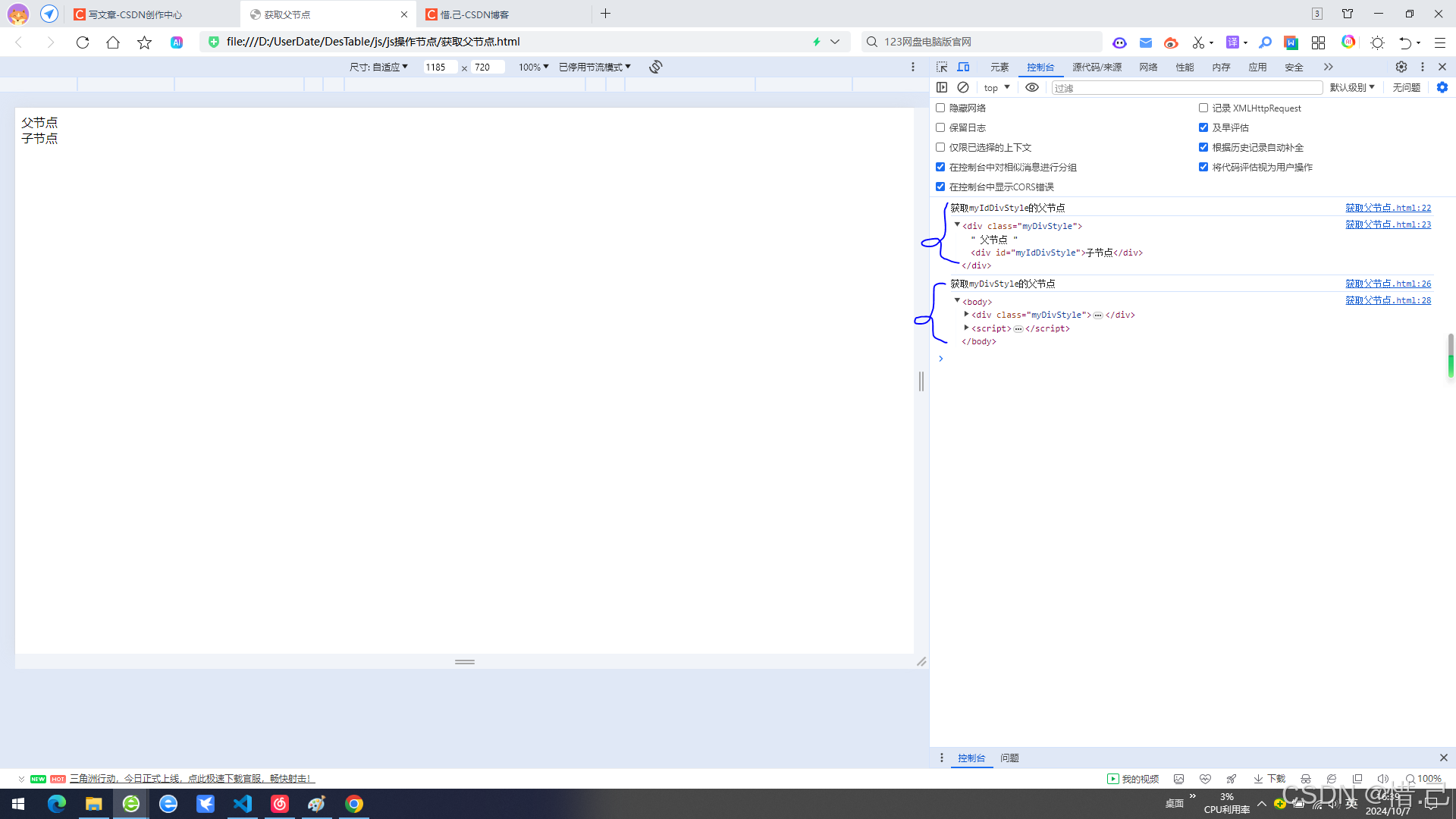This screenshot has width=1456, height=819.
Task: Check 仅限已选择的上下文 option
Action: (x=940, y=147)
